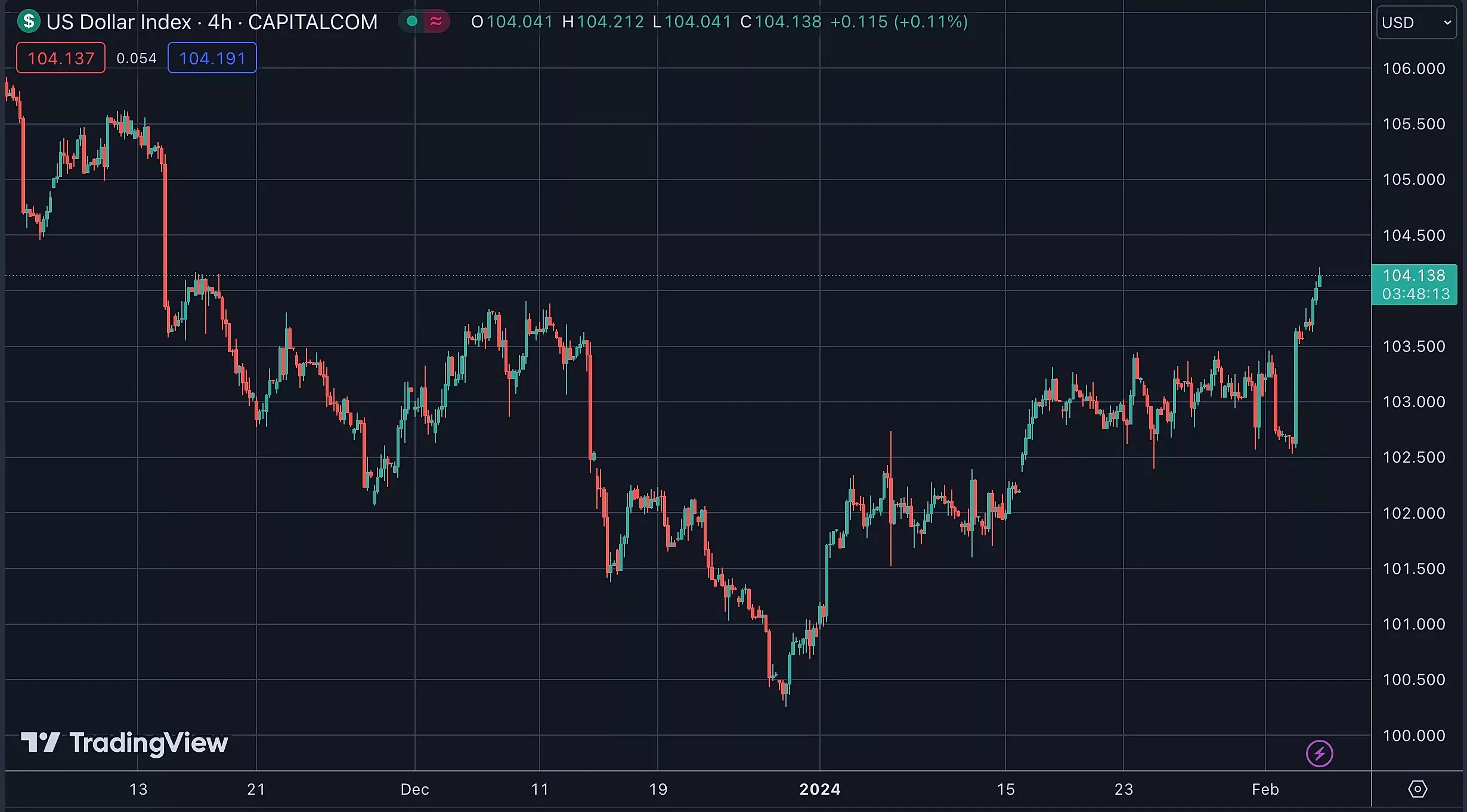Viewport: 1467px width, 812px height.
Task: Click the 106.000 level on price scale
Action: pyautogui.click(x=1414, y=69)
